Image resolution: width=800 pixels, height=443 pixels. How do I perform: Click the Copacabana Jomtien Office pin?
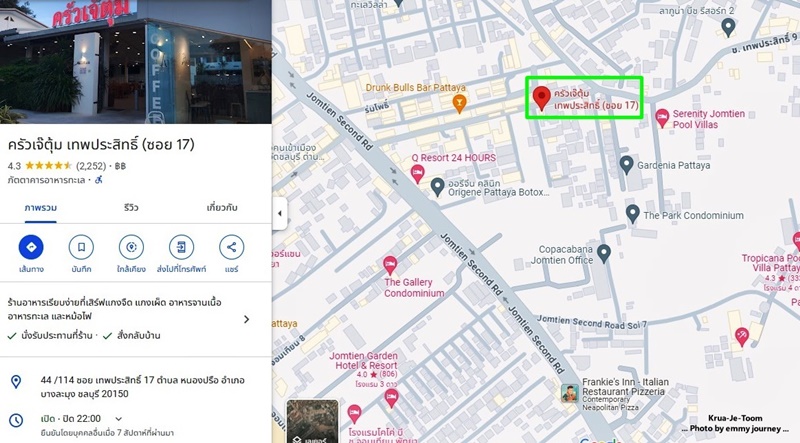[604, 254]
